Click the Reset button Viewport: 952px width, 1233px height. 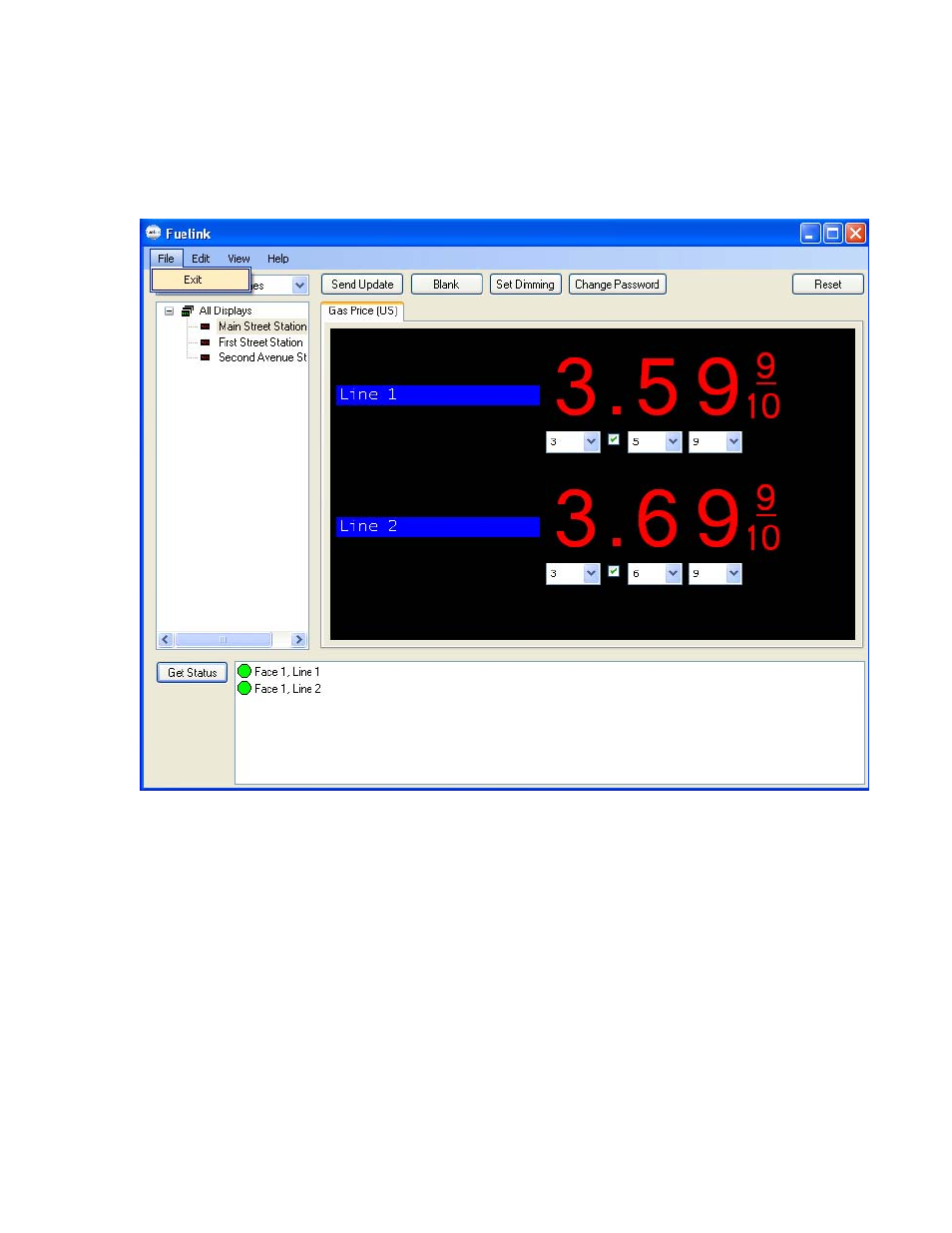click(827, 285)
